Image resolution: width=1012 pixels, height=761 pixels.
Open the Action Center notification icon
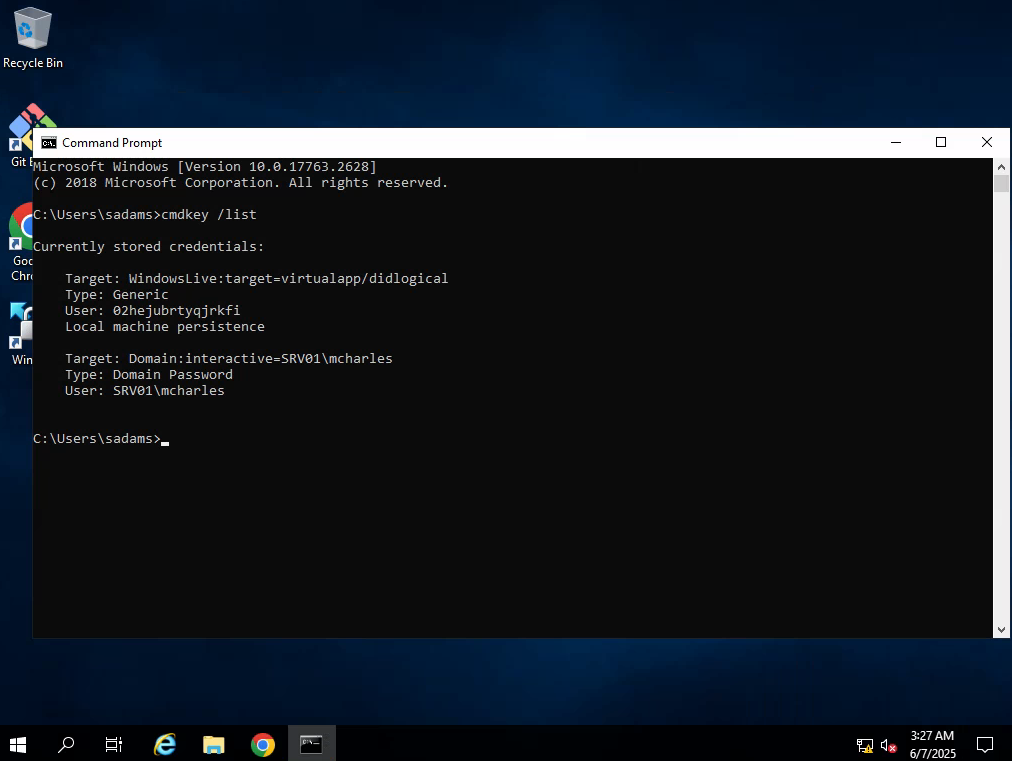(984, 744)
